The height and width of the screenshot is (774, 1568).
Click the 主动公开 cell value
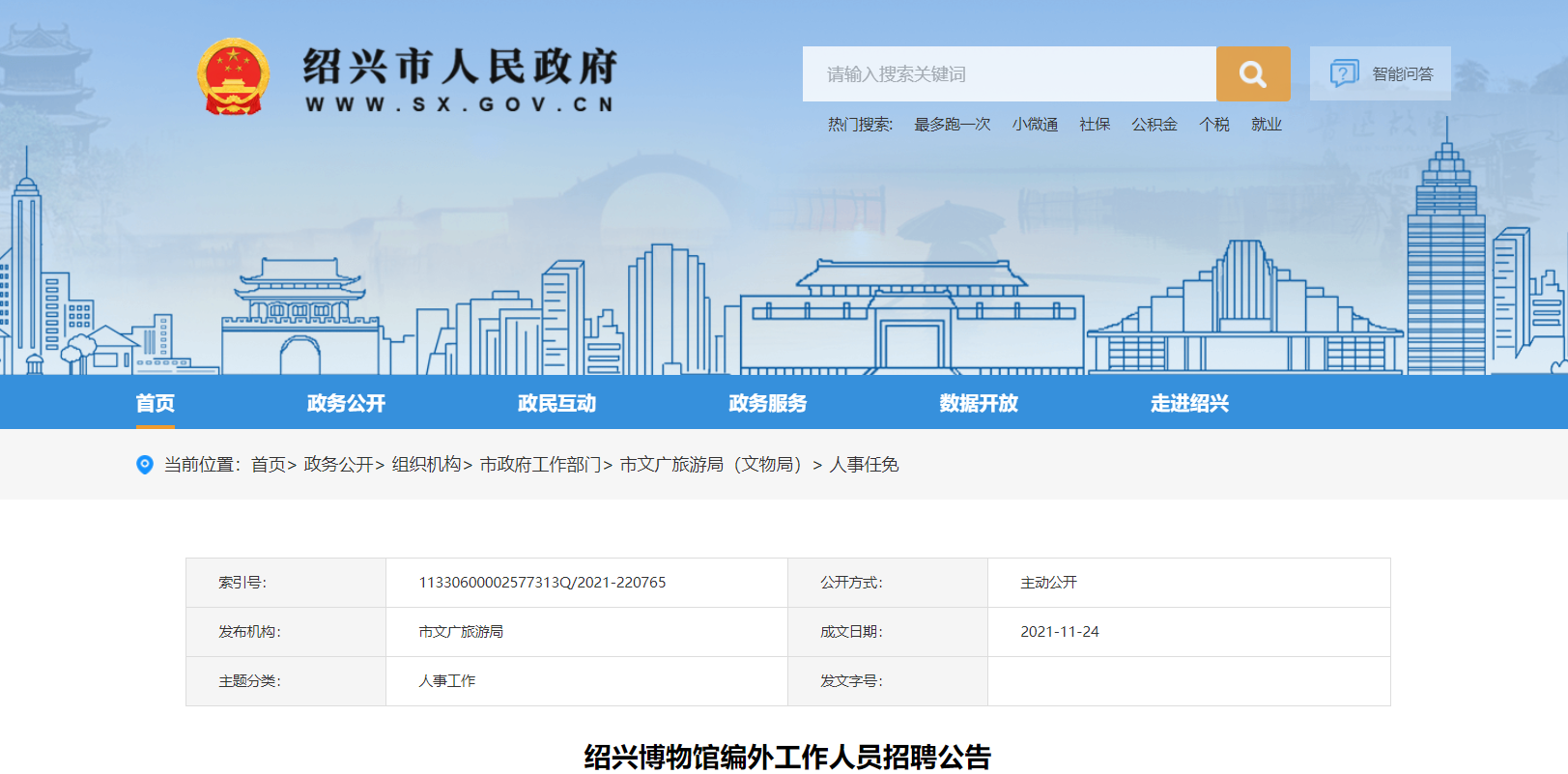tap(1048, 583)
